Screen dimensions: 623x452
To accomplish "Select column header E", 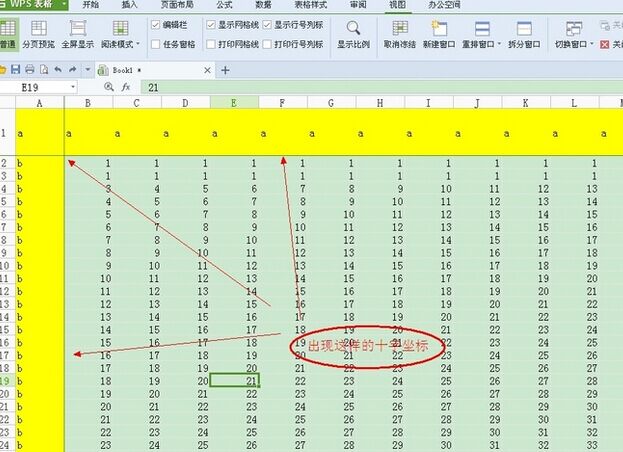I will coord(234,103).
